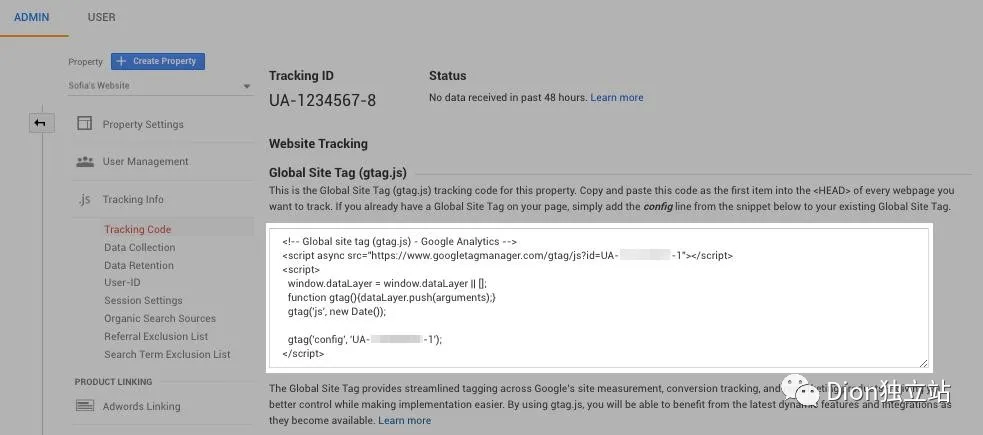Select Session Settings item
The width and height of the screenshot is (983, 435).
tap(143, 301)
